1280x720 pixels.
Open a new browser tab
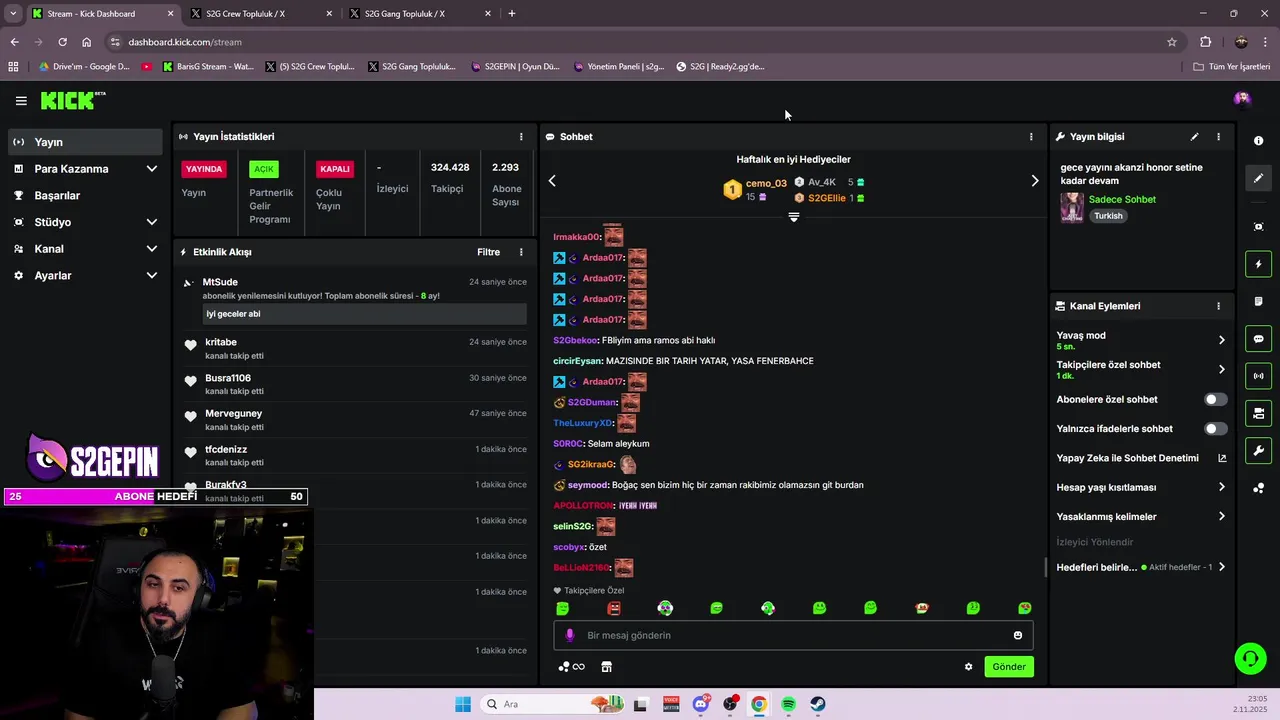tap(512, 14)
